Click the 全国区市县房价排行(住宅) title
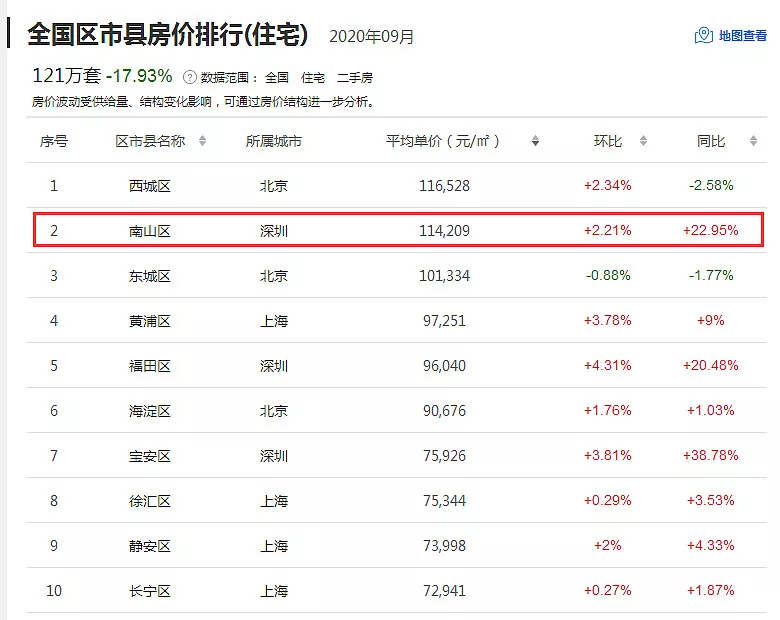 pos(168,34)
